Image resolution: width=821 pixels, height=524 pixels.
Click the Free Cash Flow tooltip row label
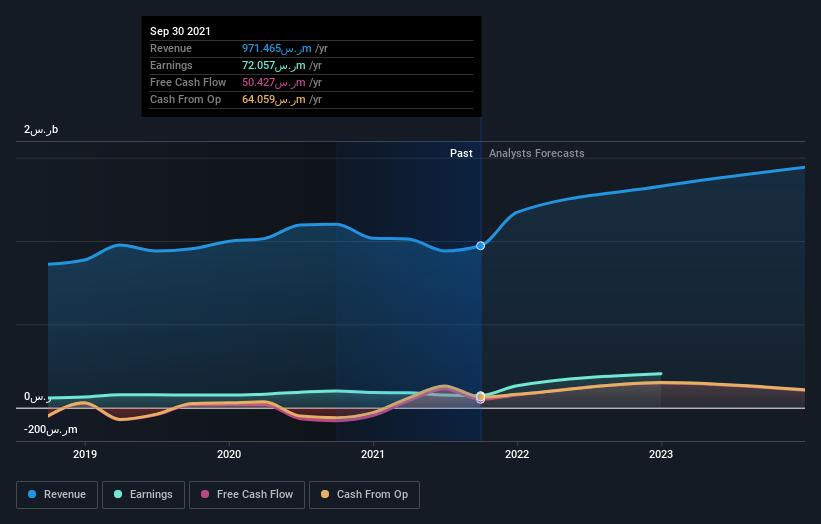[188, 83]
